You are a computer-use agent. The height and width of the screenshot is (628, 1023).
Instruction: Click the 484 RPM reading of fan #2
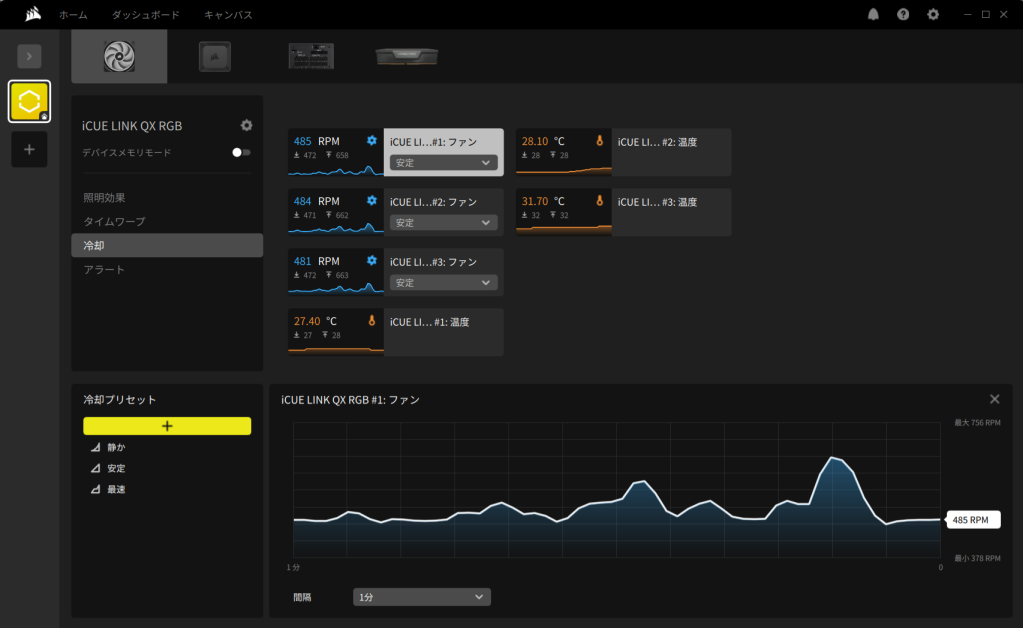[x=316, y=201]
